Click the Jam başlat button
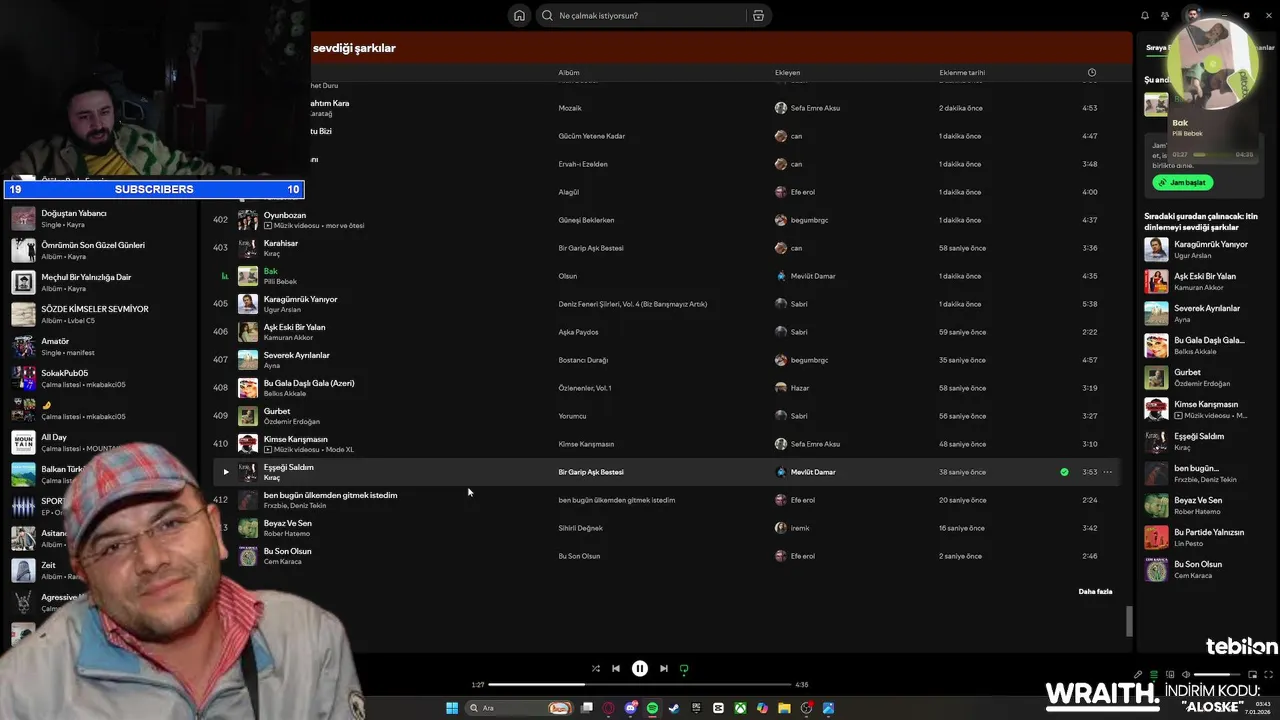1280x720 pixels. coord(1182,183)
